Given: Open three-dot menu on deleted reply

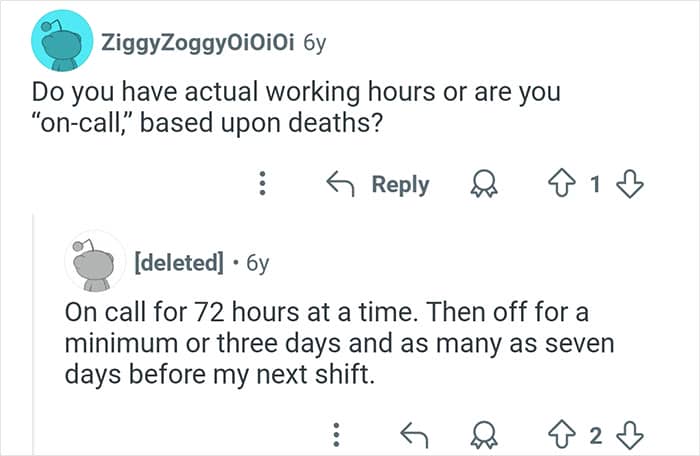Looking at the screenshot, I should 337,434.
